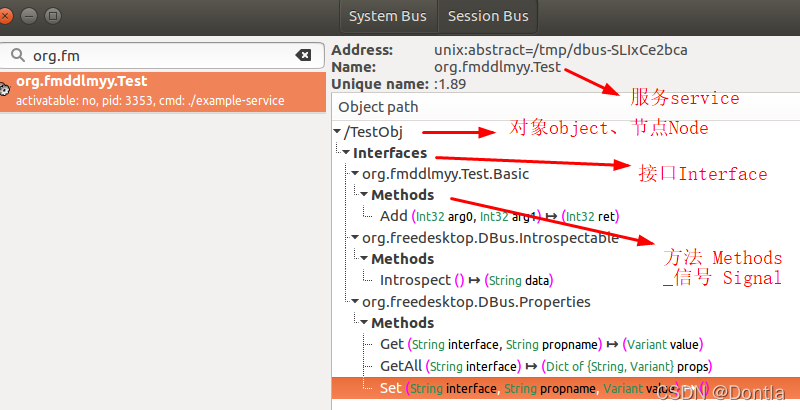The image size is (800, 410).
Task: Collapse org.freedesktop.DBus.Properties interface
Action: coord(355,301)
